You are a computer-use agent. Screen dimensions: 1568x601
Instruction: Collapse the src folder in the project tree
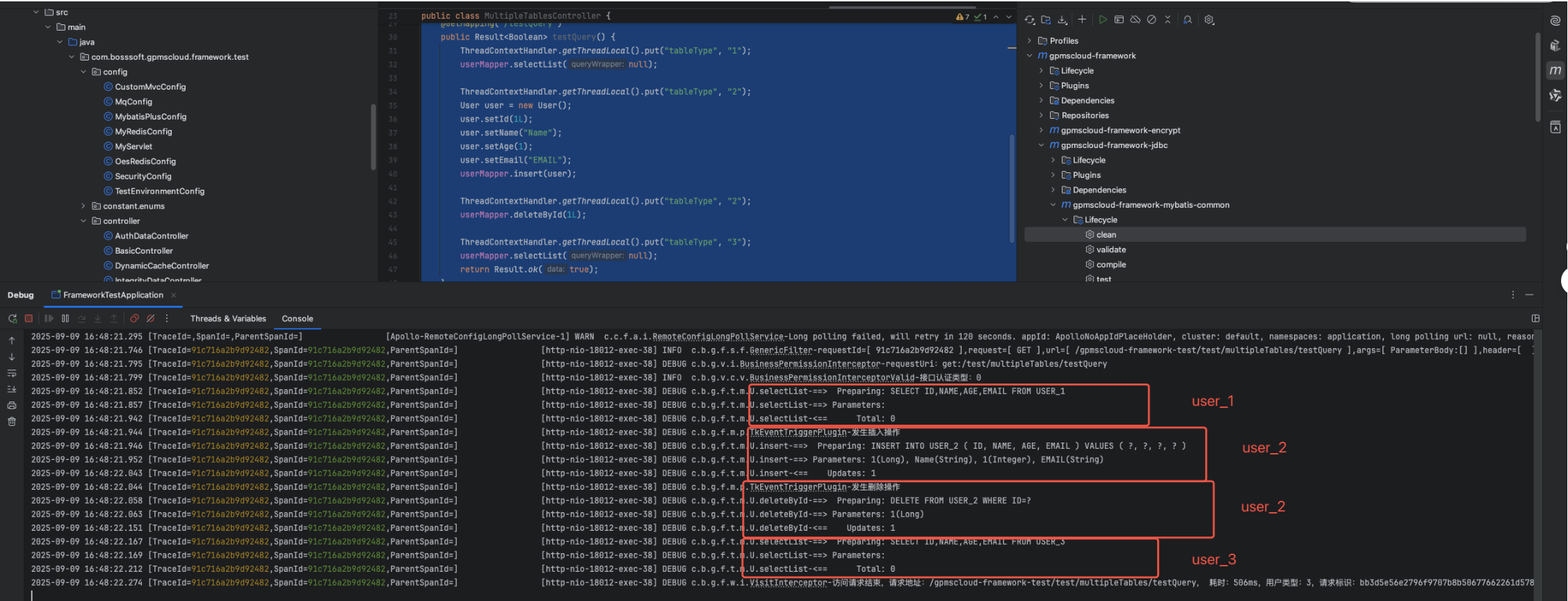click(x=36, y=12)
